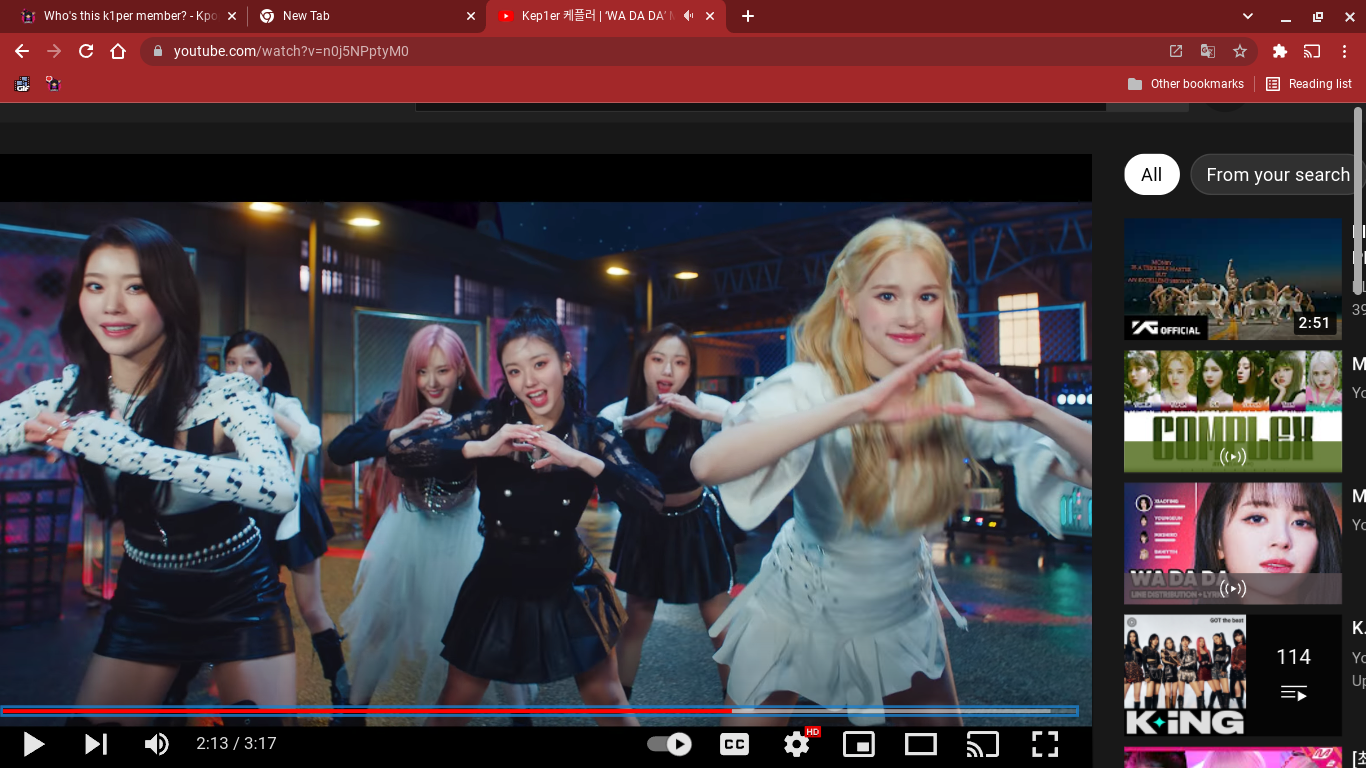Open the 'Other bookmarks' folder
The width and height of the screenshot is (1366, 768).
pyautogui.click(x=1186, y=84)
